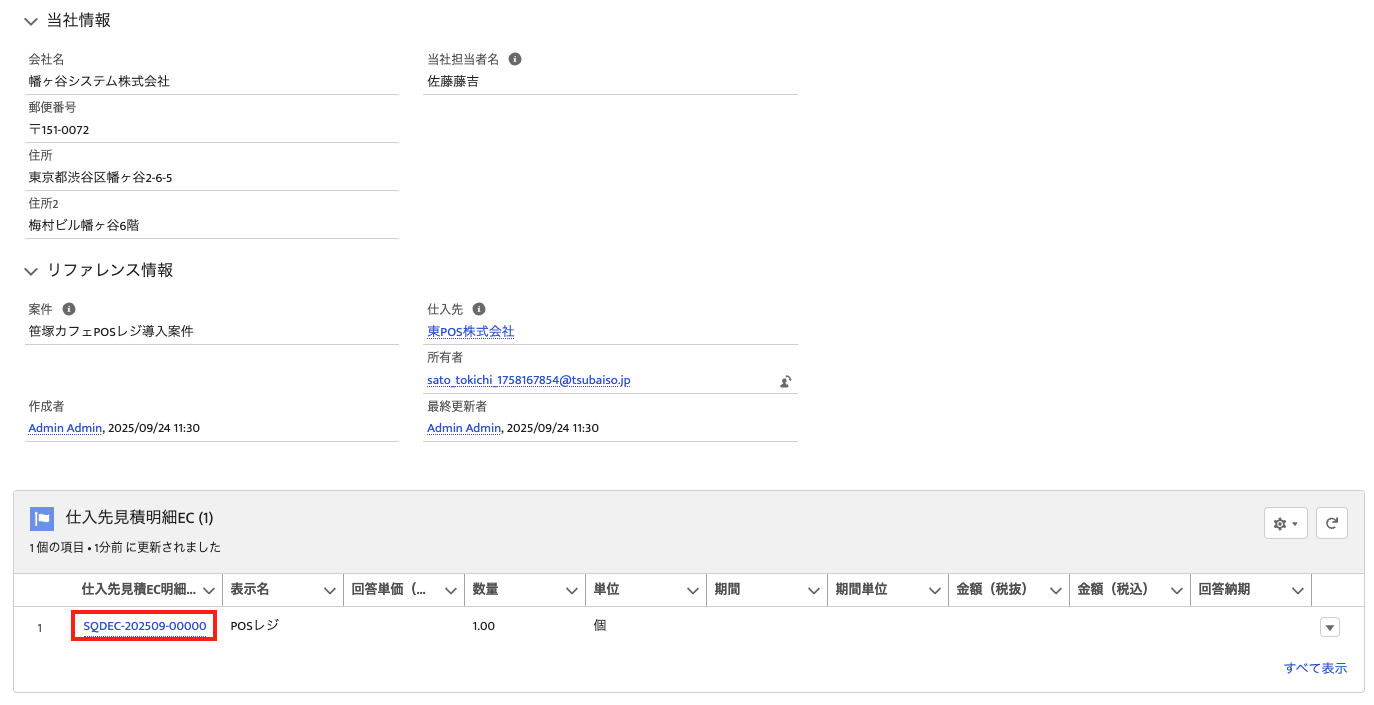Open 金額（税込） column header menu
This screenshot has height=705, width=1374.
[x=1177, y=591]
